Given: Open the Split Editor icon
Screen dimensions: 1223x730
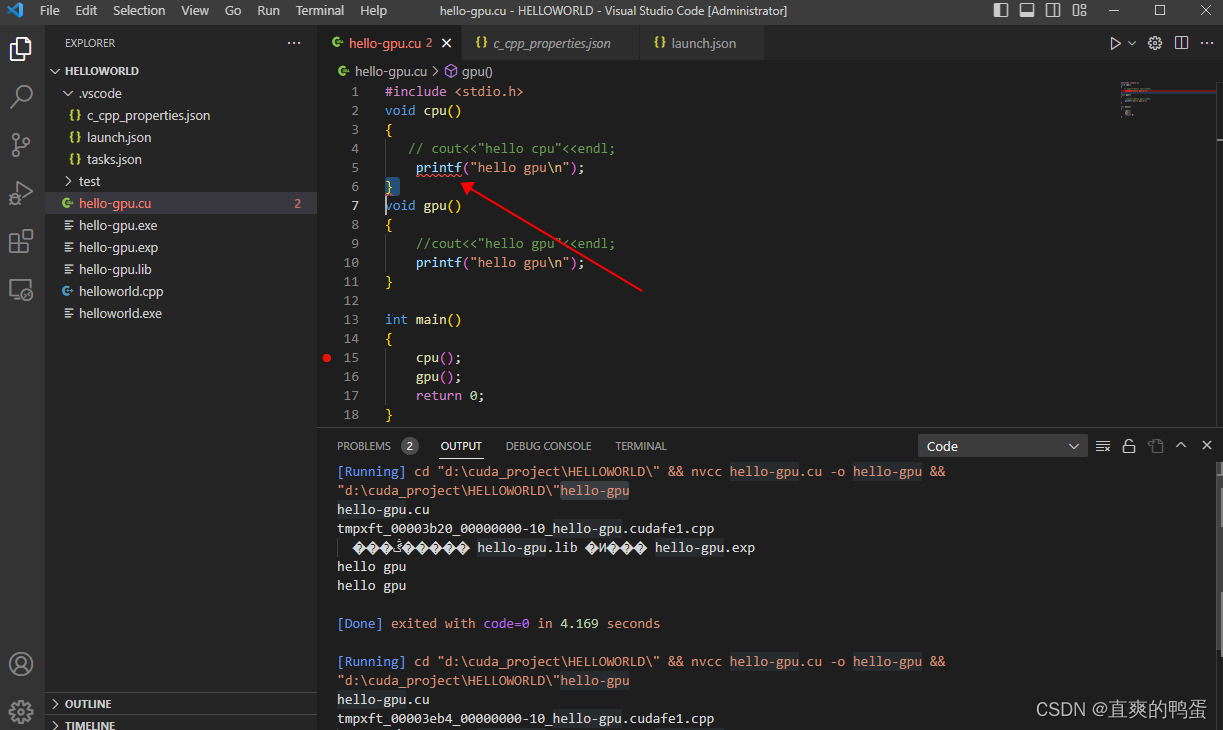Looking at the screenshot, I should click(1181, 43).
